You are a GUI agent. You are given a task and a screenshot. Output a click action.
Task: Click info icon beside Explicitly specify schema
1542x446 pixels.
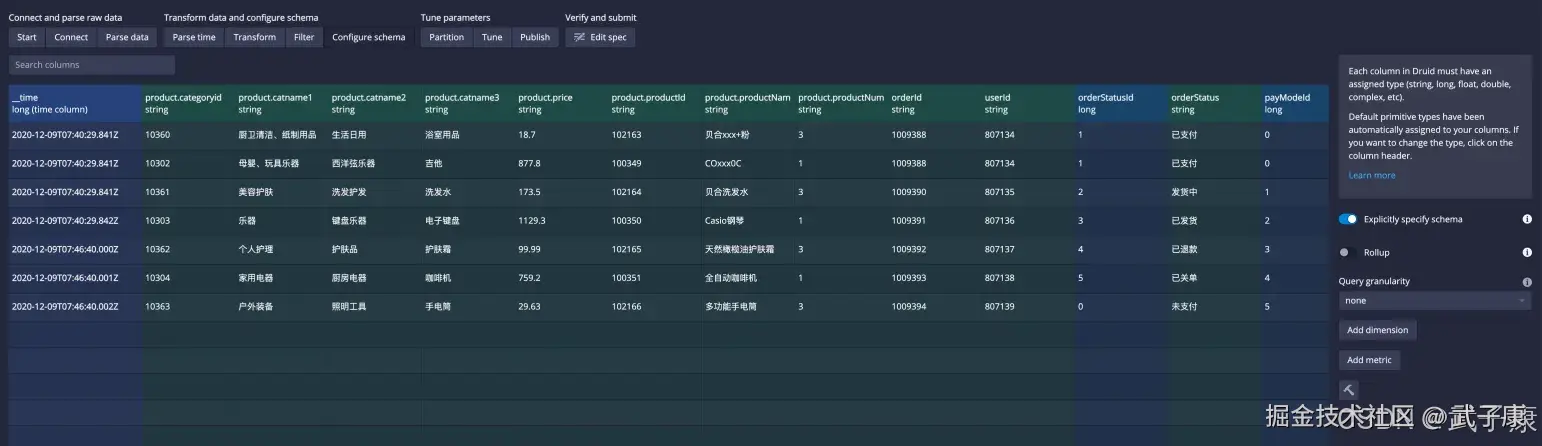[x=1527, y=219]
